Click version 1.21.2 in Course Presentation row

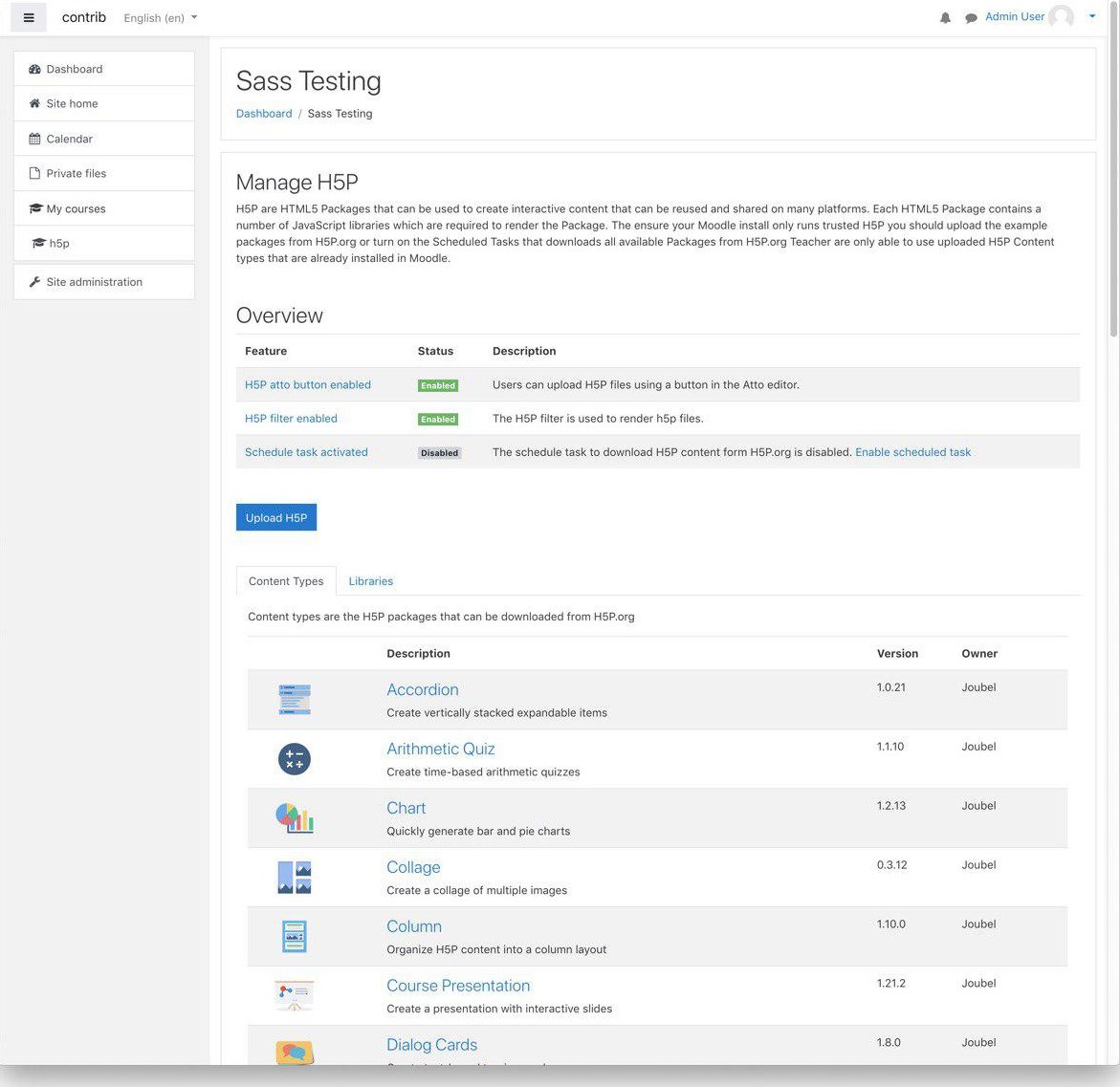(890, 984)
